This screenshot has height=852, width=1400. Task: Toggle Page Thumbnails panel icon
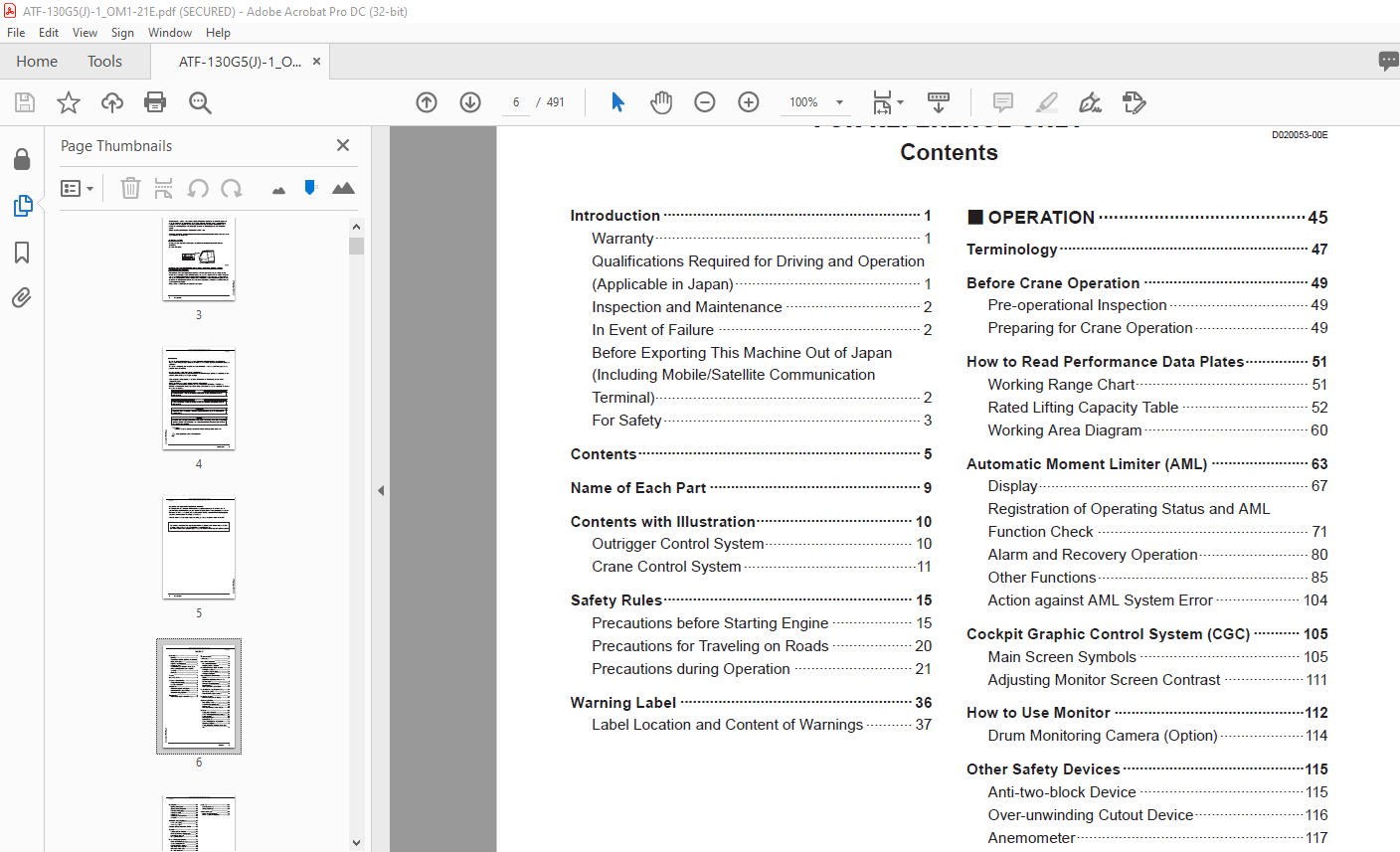(x=22, y=206)
